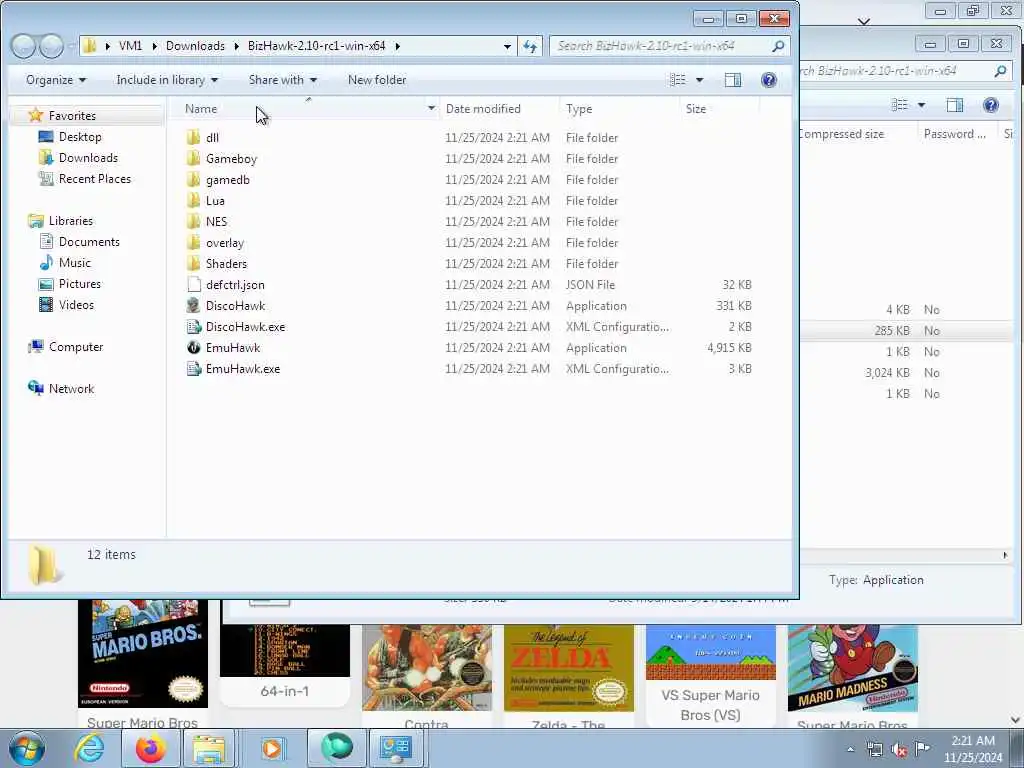Open Downloads in the Favorites list
This screenshot has height=768, width=1024.
pyautogui.click(x=88, y=157)
